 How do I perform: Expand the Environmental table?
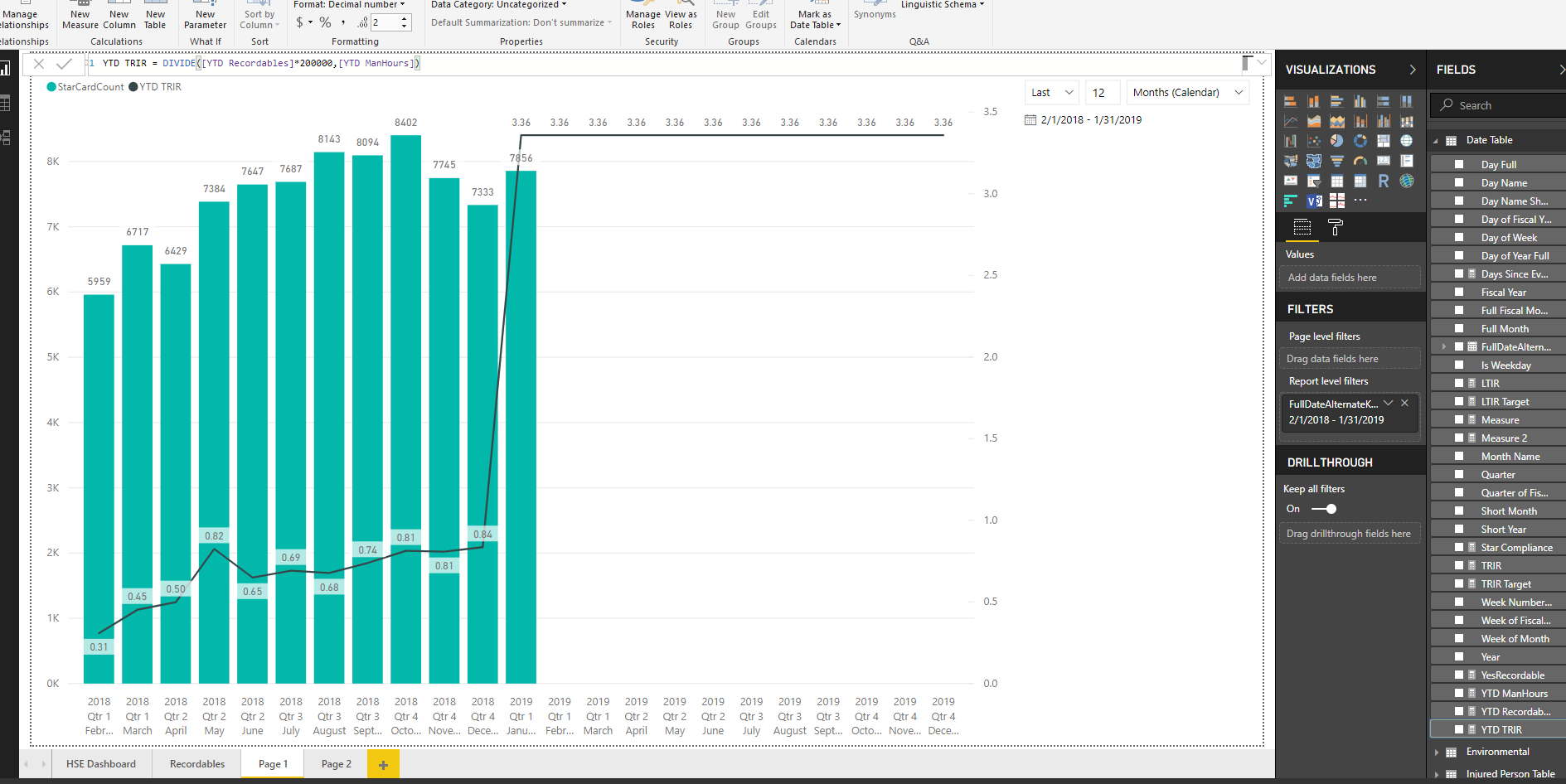tap(1437, 753)
